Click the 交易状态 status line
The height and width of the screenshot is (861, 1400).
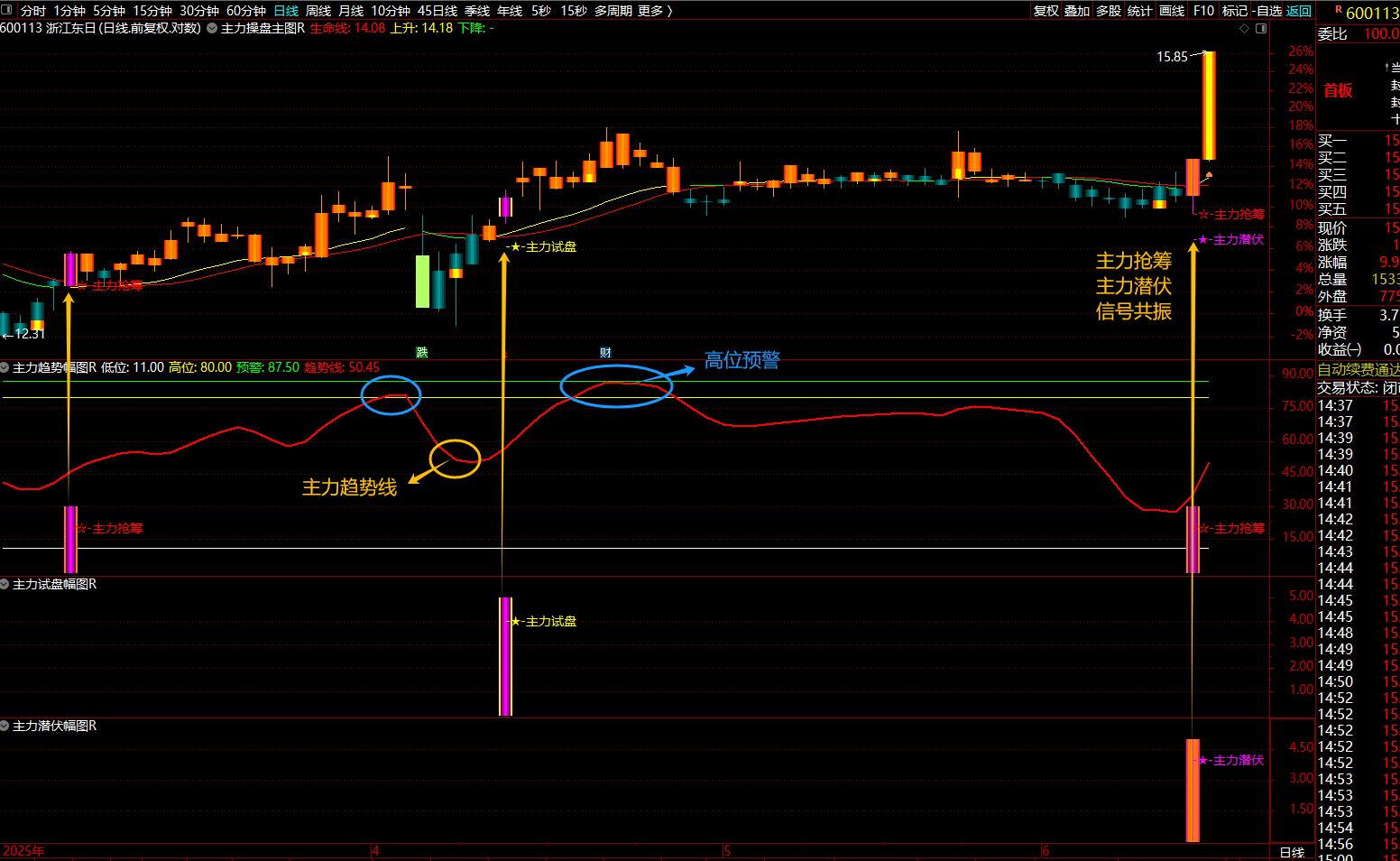click(1359, 387)
